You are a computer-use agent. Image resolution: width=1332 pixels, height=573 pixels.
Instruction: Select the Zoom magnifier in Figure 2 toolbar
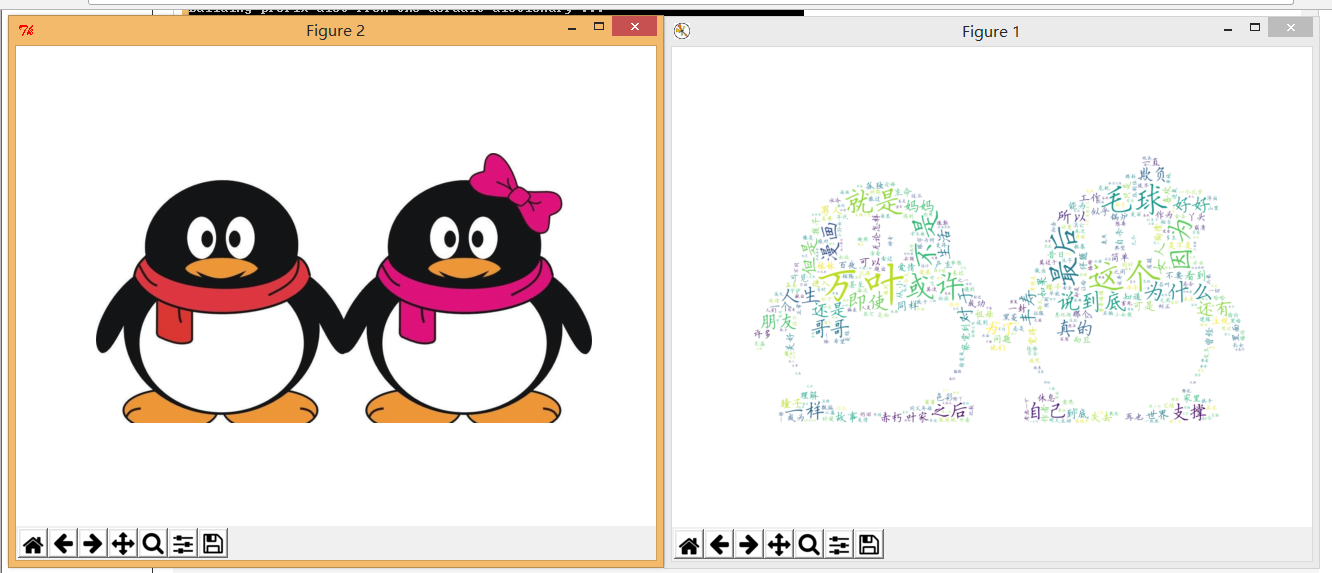[153, 544]
